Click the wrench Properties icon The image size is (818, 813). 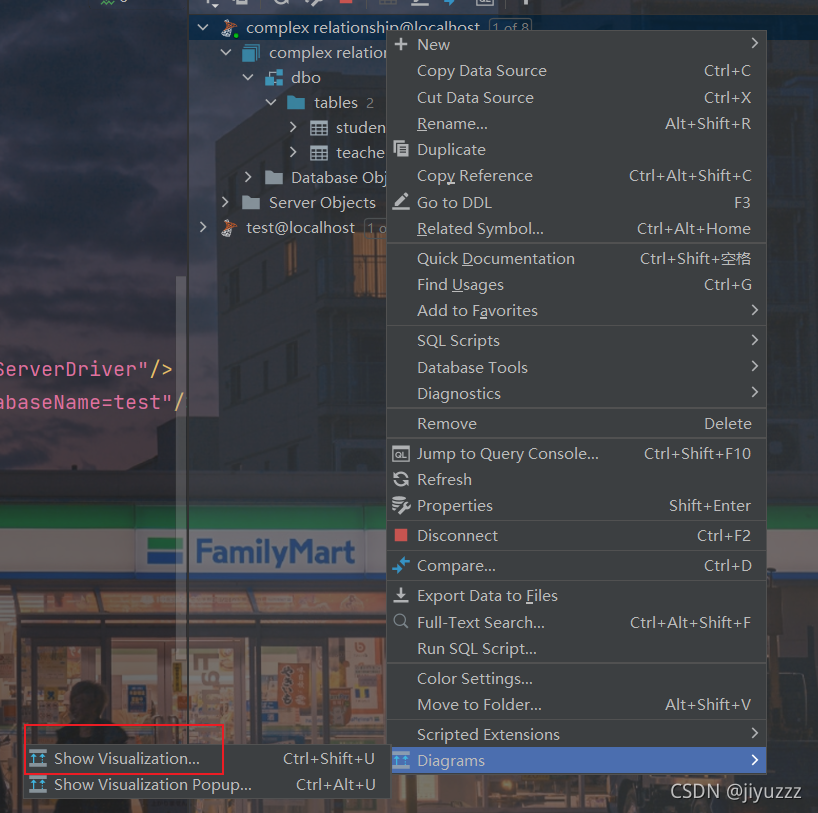tap(401, 505)
